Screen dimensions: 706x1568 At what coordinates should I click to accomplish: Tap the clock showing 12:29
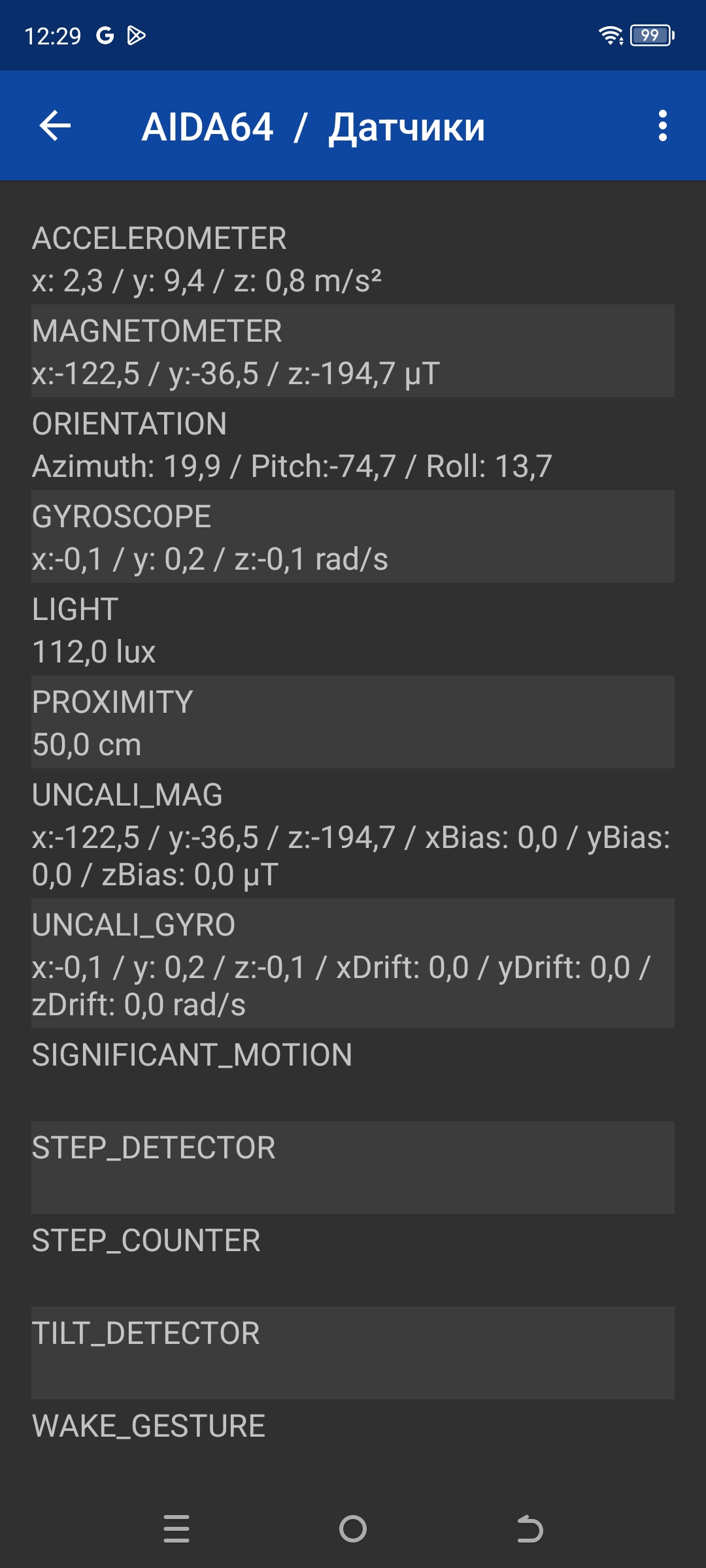pos(52,35)
